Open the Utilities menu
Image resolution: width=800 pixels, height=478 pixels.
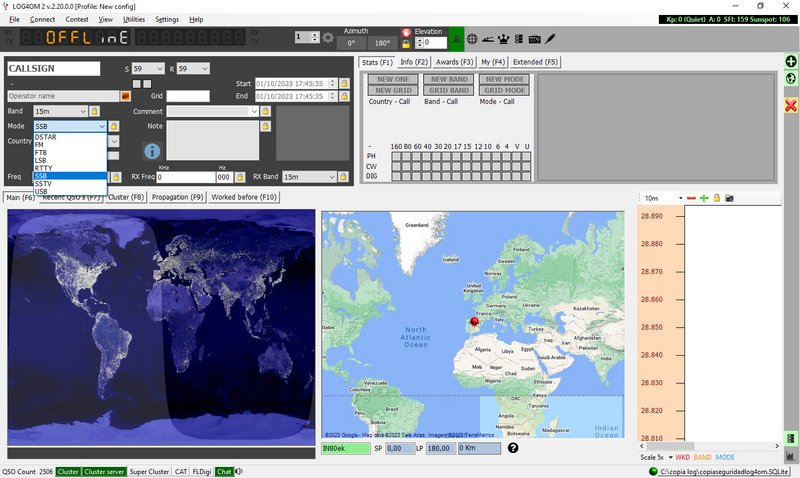click(134, 19)
